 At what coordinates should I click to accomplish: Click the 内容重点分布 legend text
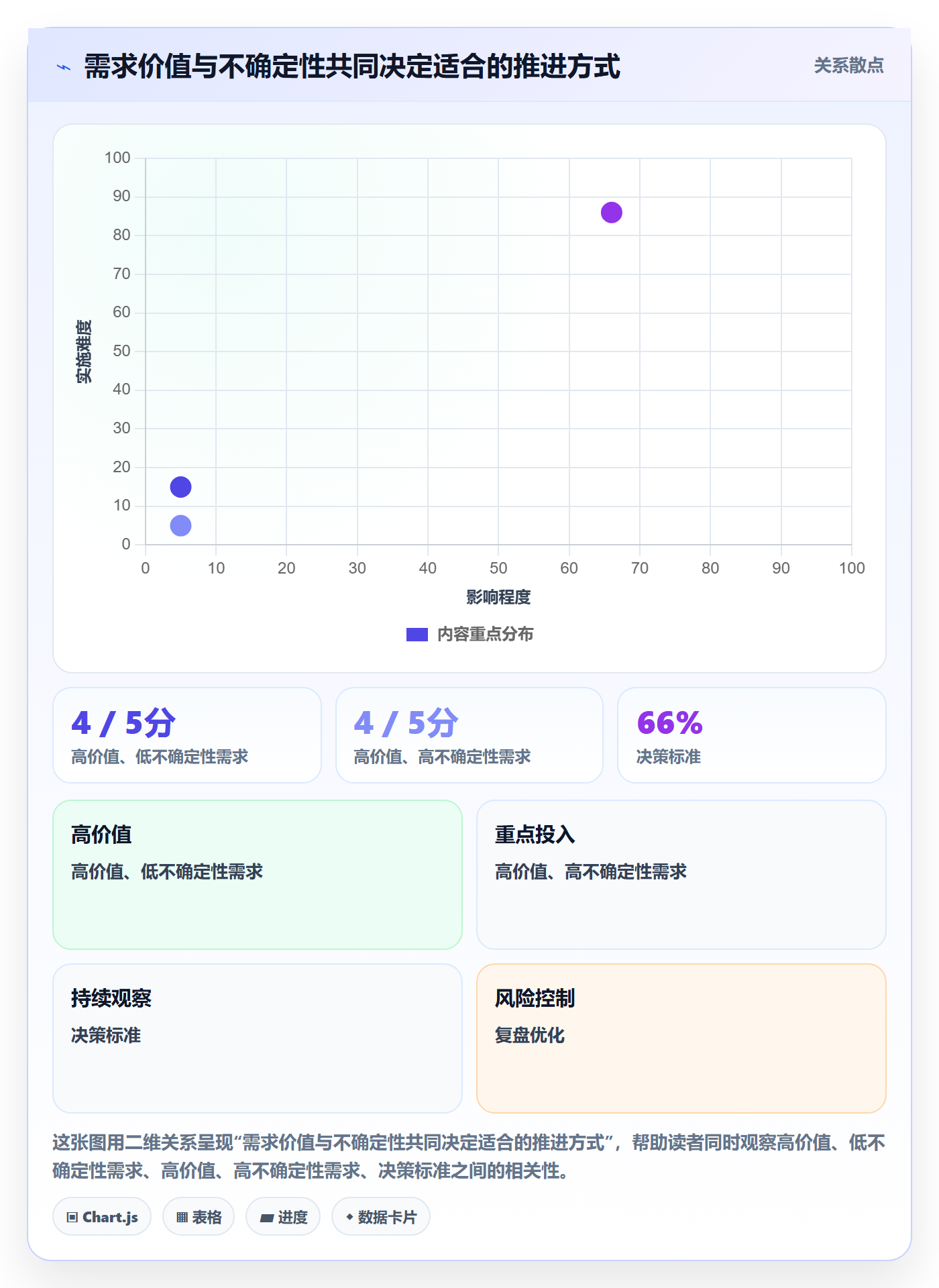(485, 635)
